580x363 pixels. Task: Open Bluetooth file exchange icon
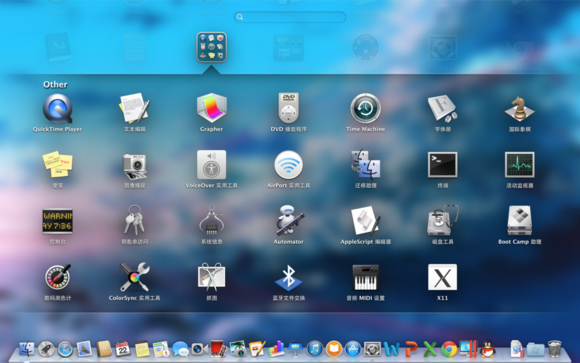click(289, 277)
